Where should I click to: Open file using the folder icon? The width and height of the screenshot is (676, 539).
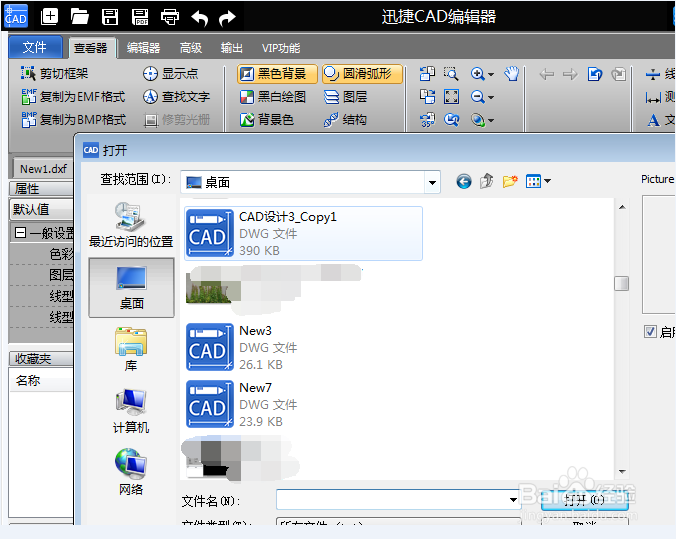(80, 17)
